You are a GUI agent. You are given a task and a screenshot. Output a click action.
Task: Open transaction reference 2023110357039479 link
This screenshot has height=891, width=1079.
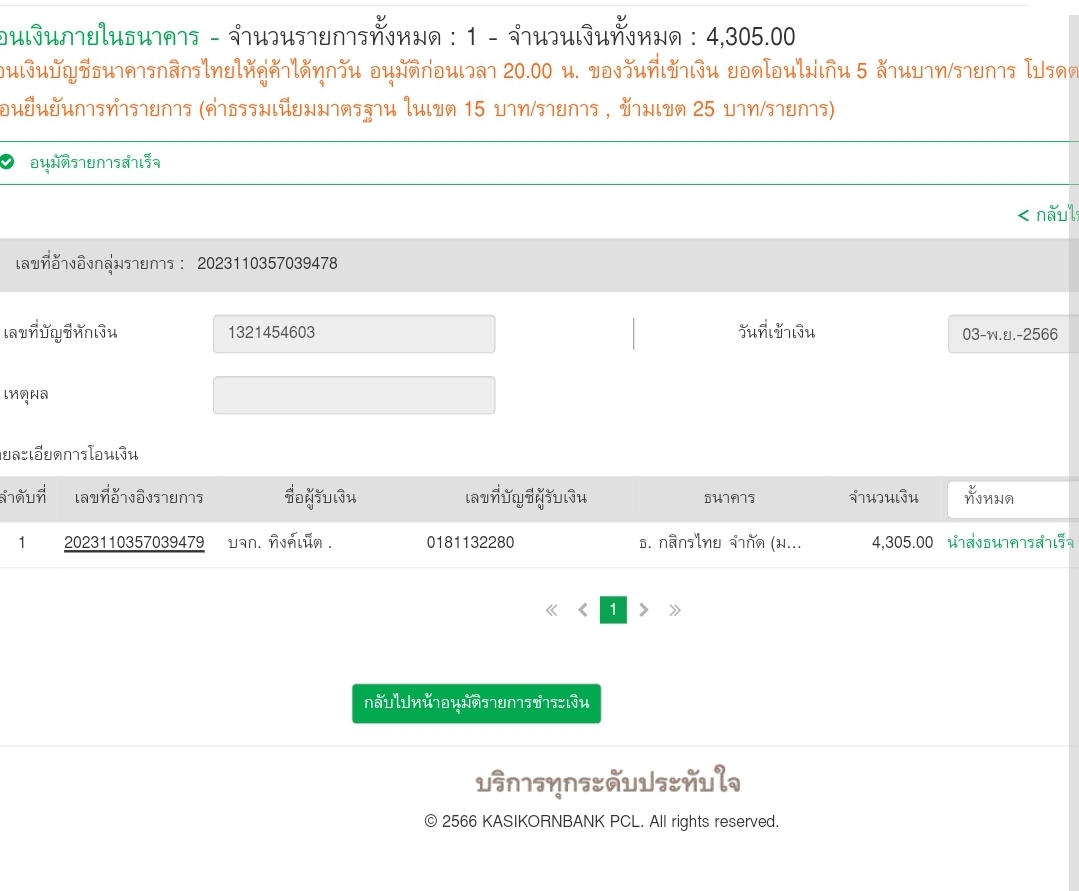tap(134, 542)
